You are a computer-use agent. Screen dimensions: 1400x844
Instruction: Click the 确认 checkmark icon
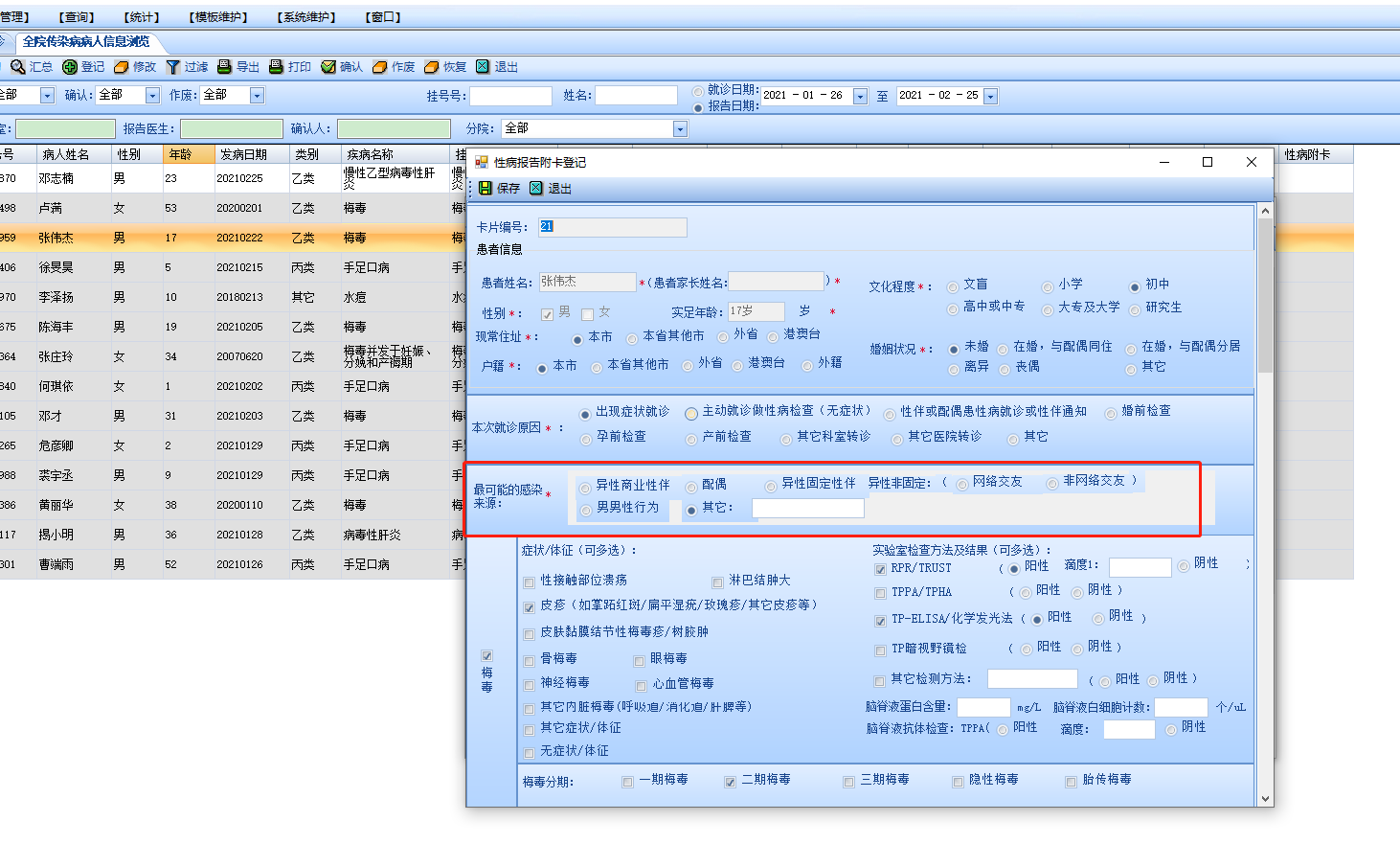328,67
